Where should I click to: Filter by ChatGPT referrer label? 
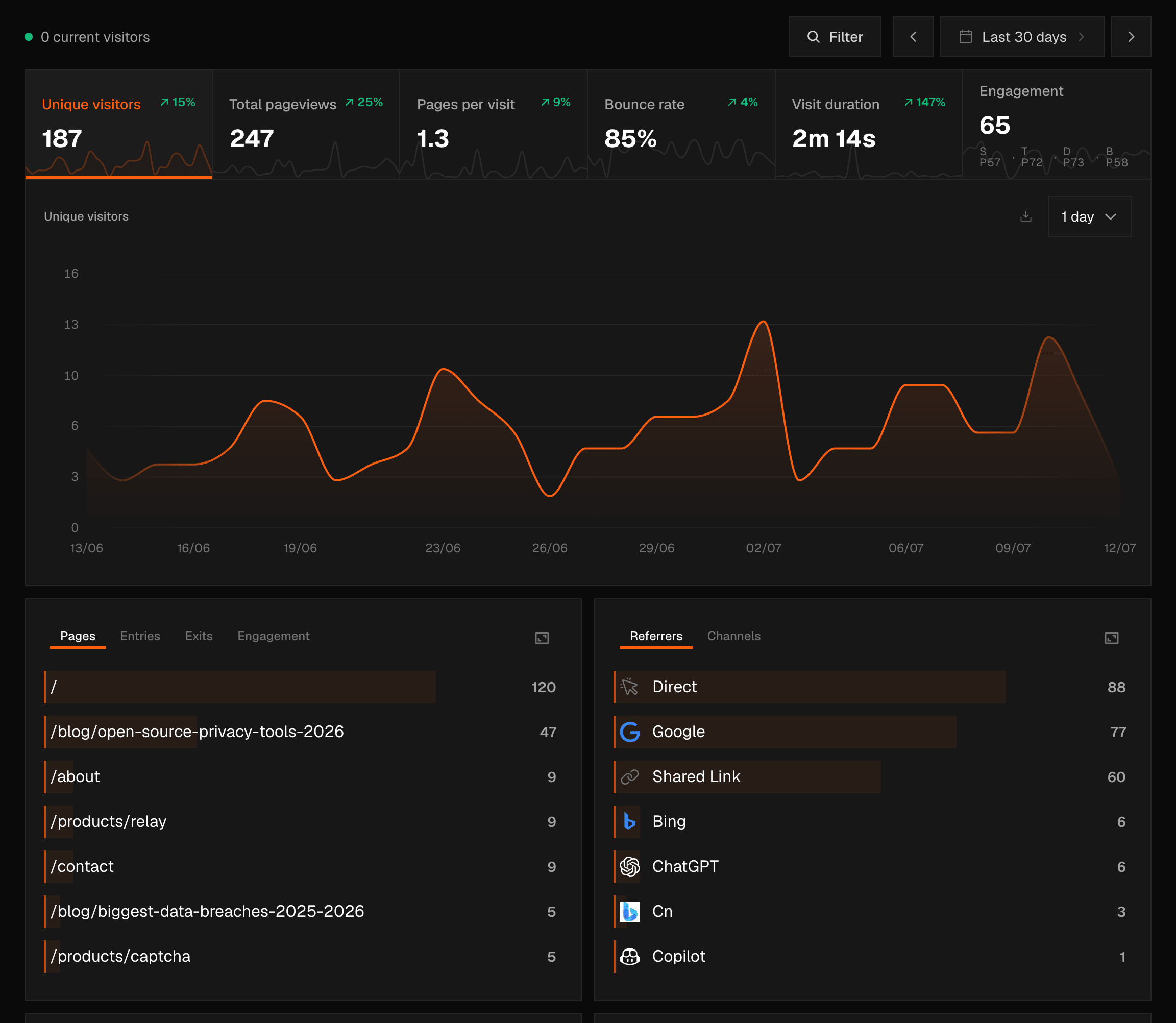click(x=685, y=867)
